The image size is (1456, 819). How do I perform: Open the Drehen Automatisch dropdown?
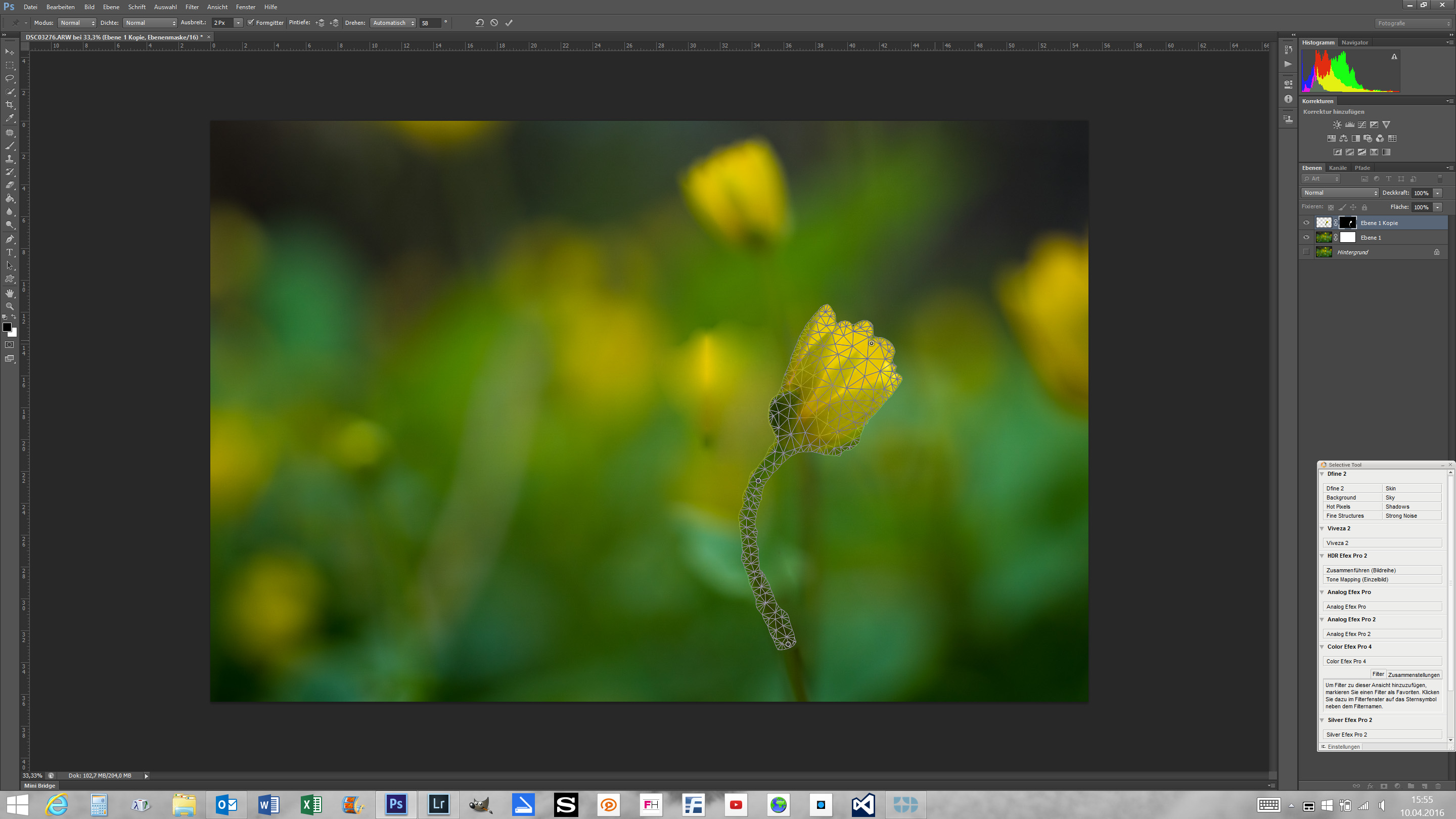[x=393, y=23]
